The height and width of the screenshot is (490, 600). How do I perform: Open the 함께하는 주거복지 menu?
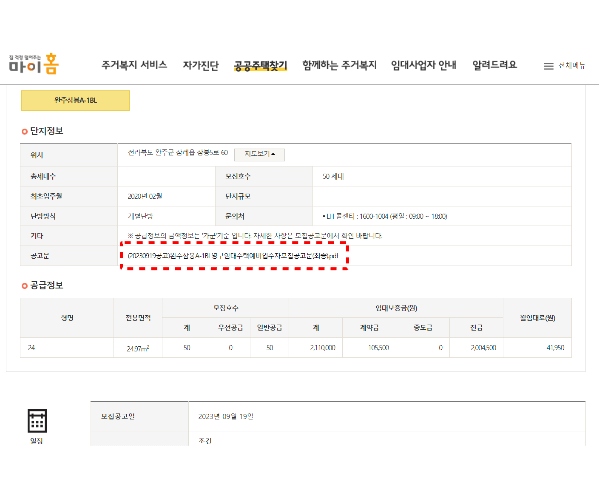[x=339, y=65]
